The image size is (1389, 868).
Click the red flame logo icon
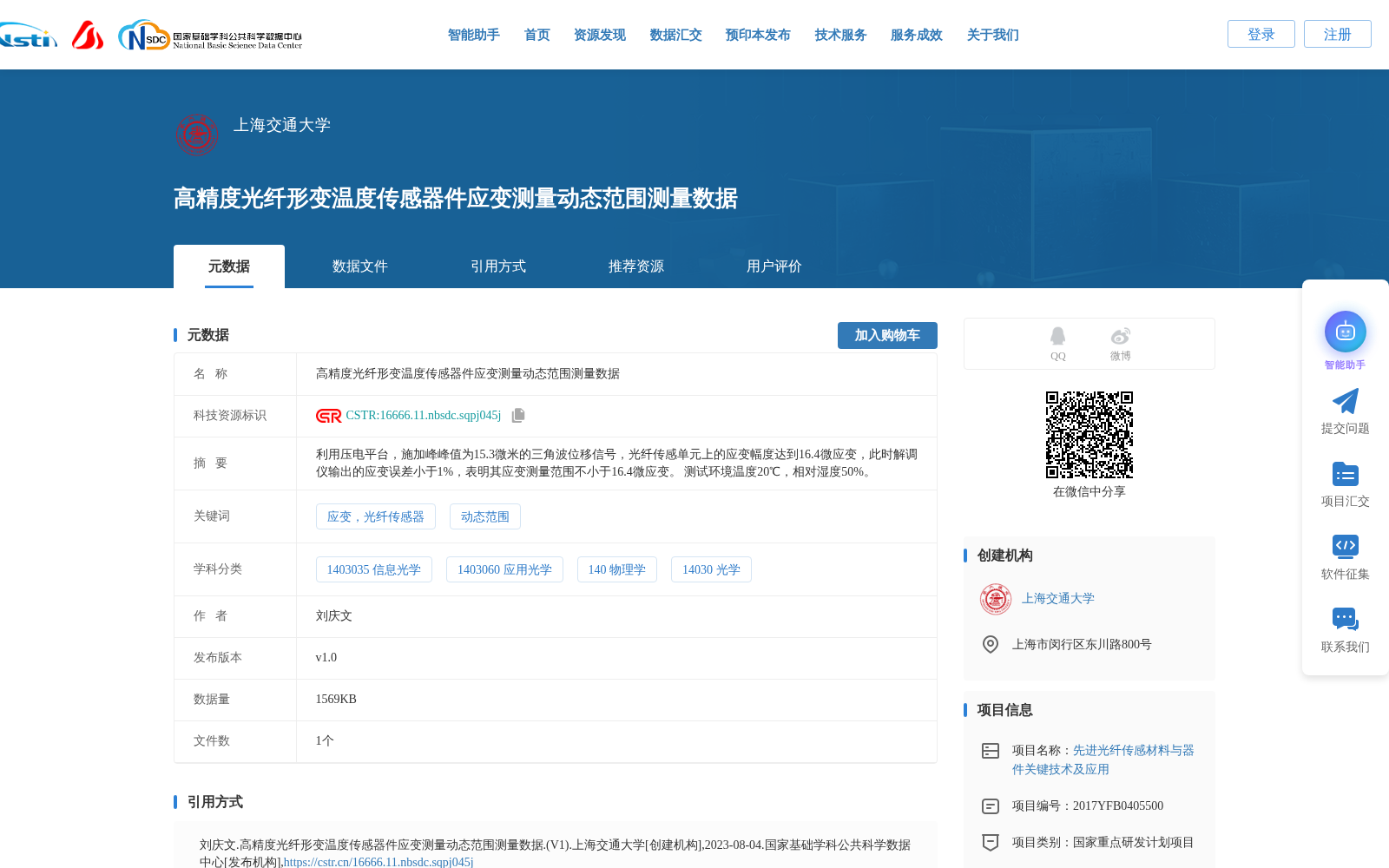88,35
